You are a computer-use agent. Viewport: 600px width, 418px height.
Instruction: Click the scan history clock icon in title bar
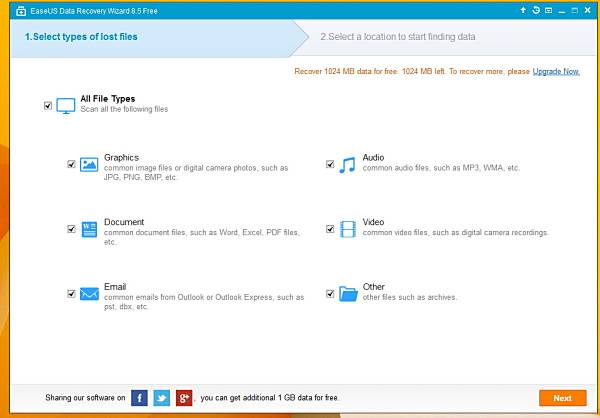[536, 10]
